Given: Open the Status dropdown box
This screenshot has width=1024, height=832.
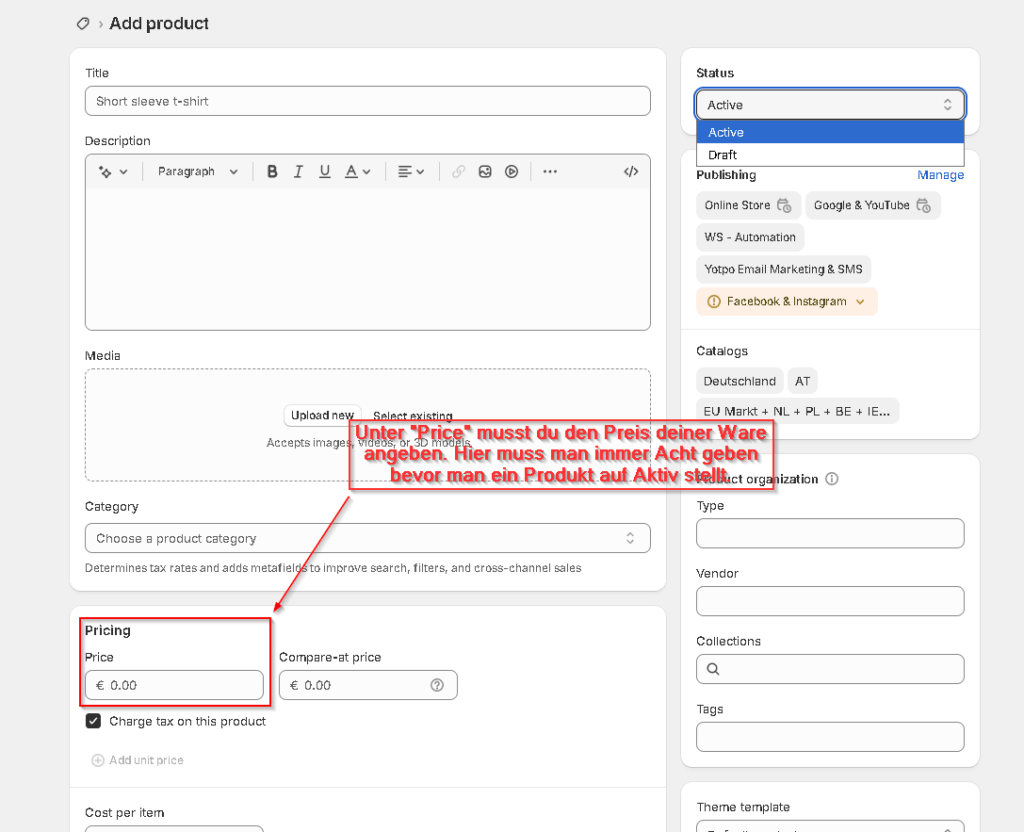Looking at the screenshot, I should click(830, 104).
